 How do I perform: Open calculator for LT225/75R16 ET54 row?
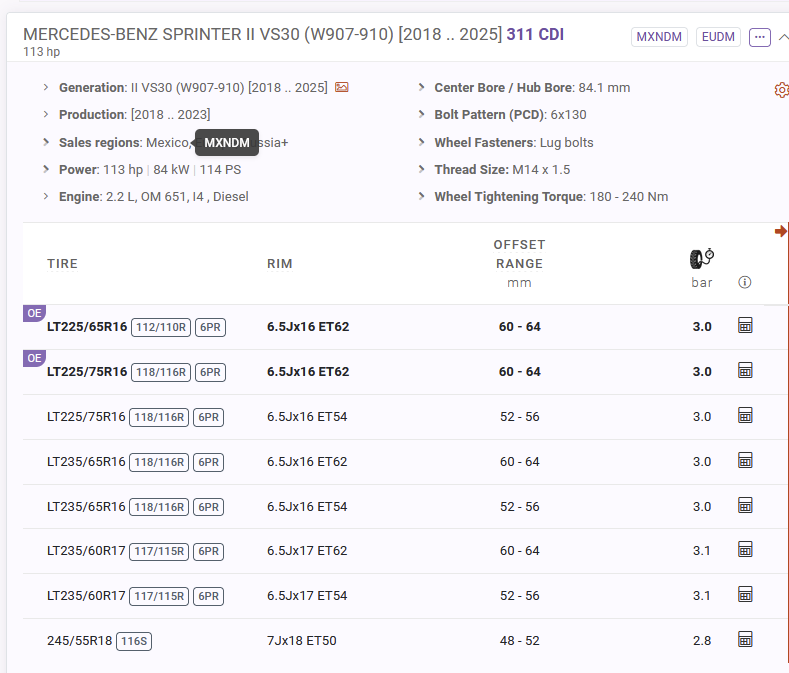[745, 415]
